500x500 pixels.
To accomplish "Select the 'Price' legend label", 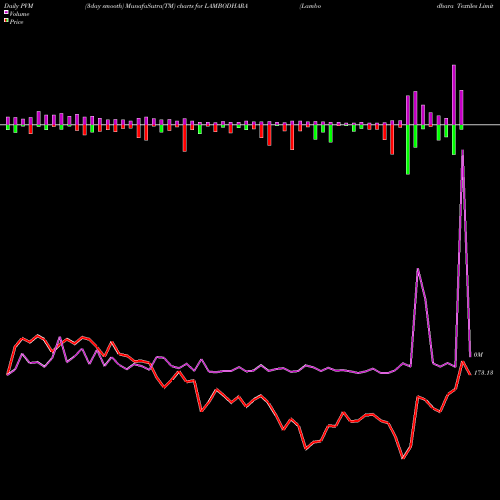I will (x=16, y=22).
